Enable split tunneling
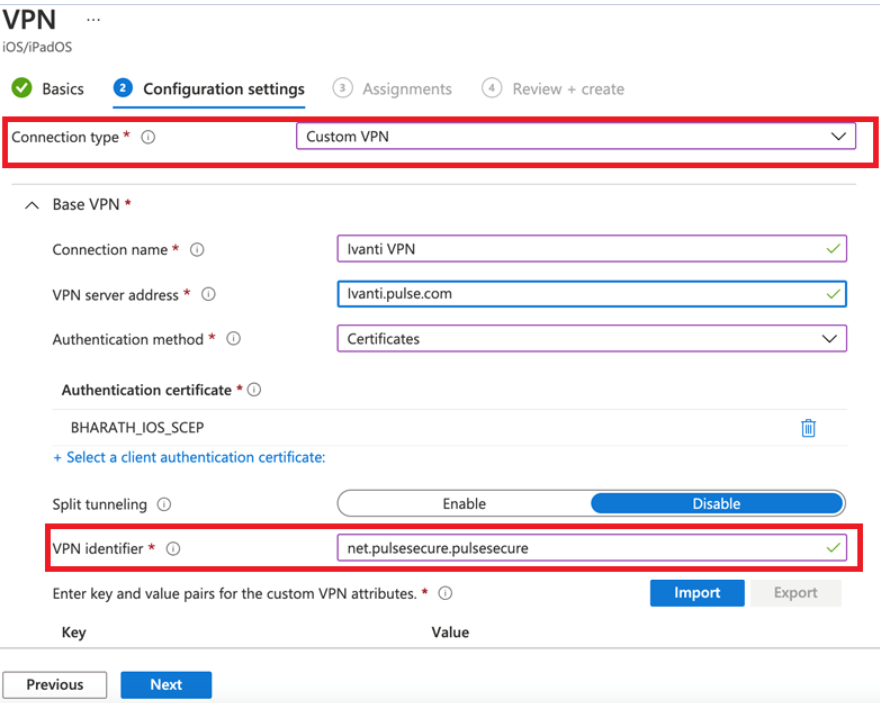The width and height of the screenshot is (880, 703). [464, 504]
